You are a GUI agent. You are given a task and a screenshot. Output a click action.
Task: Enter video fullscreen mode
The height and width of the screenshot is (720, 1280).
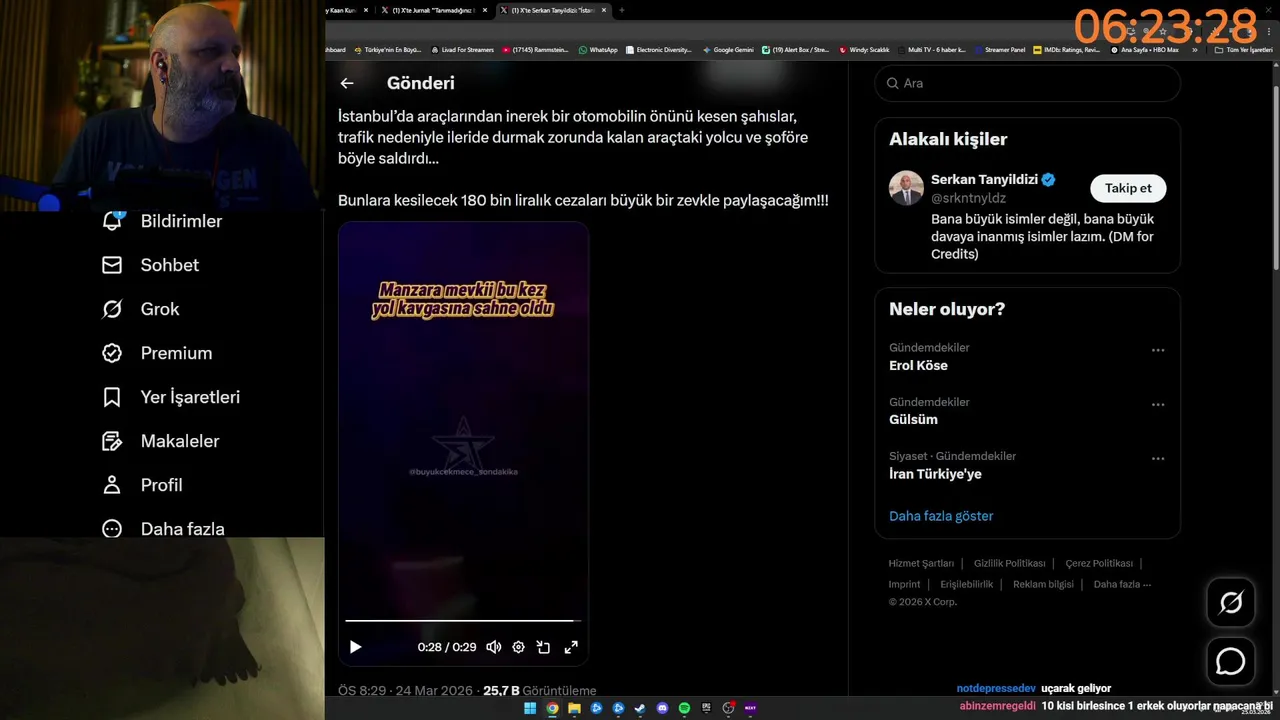(571, 647)
